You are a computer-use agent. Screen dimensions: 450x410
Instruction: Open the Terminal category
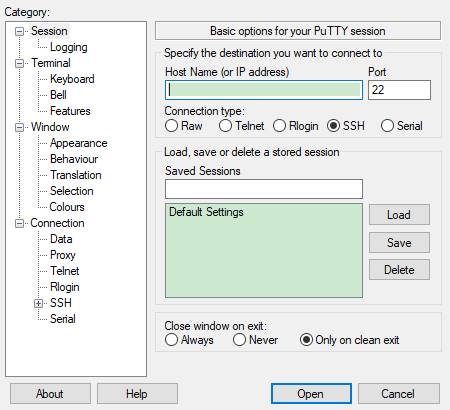point(51,63)
